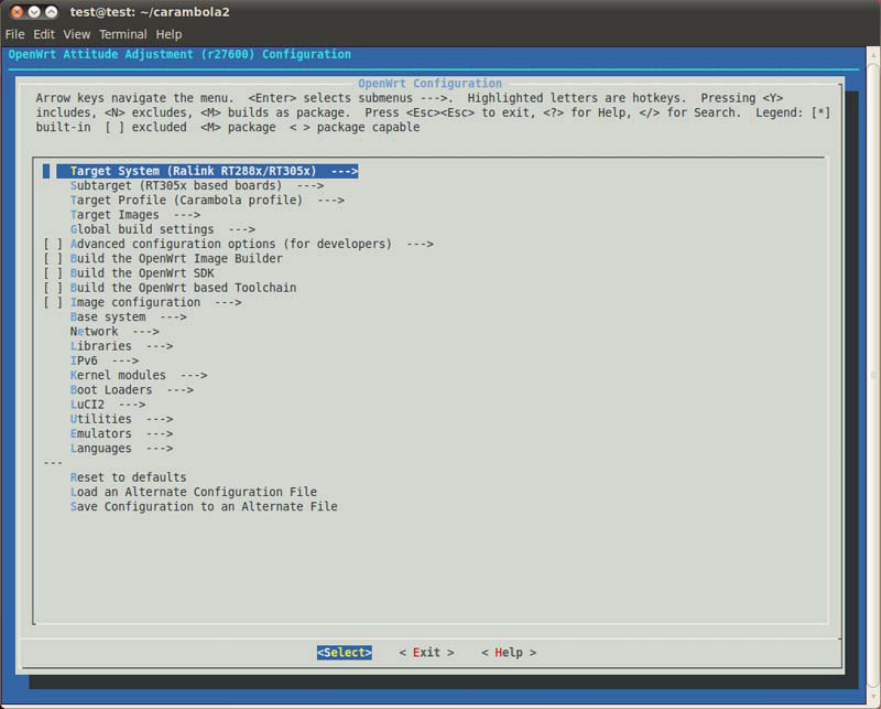Click the < Help > button at bottom
Screen dimensions: 881x709
coord(508,653)
